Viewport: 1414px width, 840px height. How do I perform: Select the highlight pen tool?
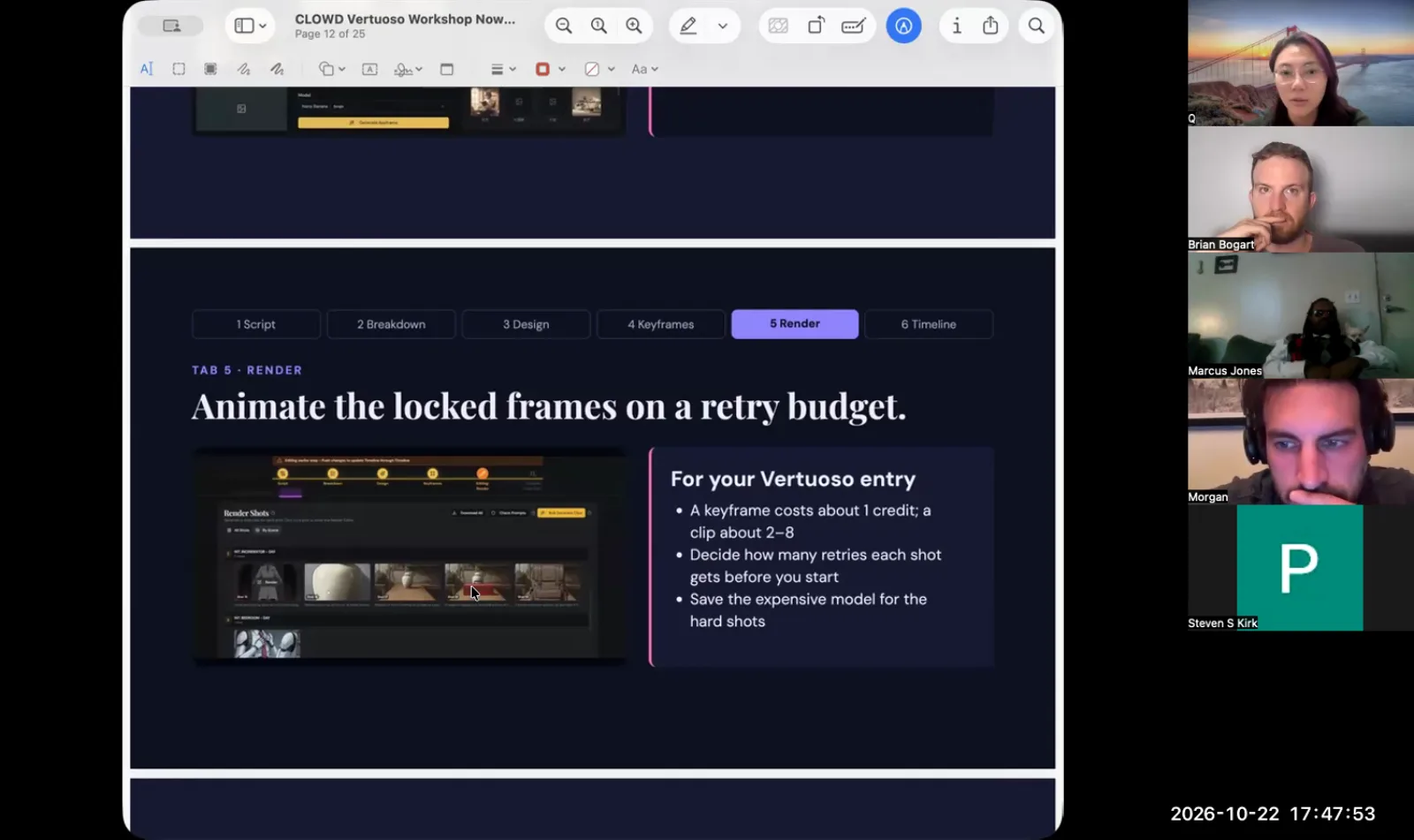click(x=688, y=26)
